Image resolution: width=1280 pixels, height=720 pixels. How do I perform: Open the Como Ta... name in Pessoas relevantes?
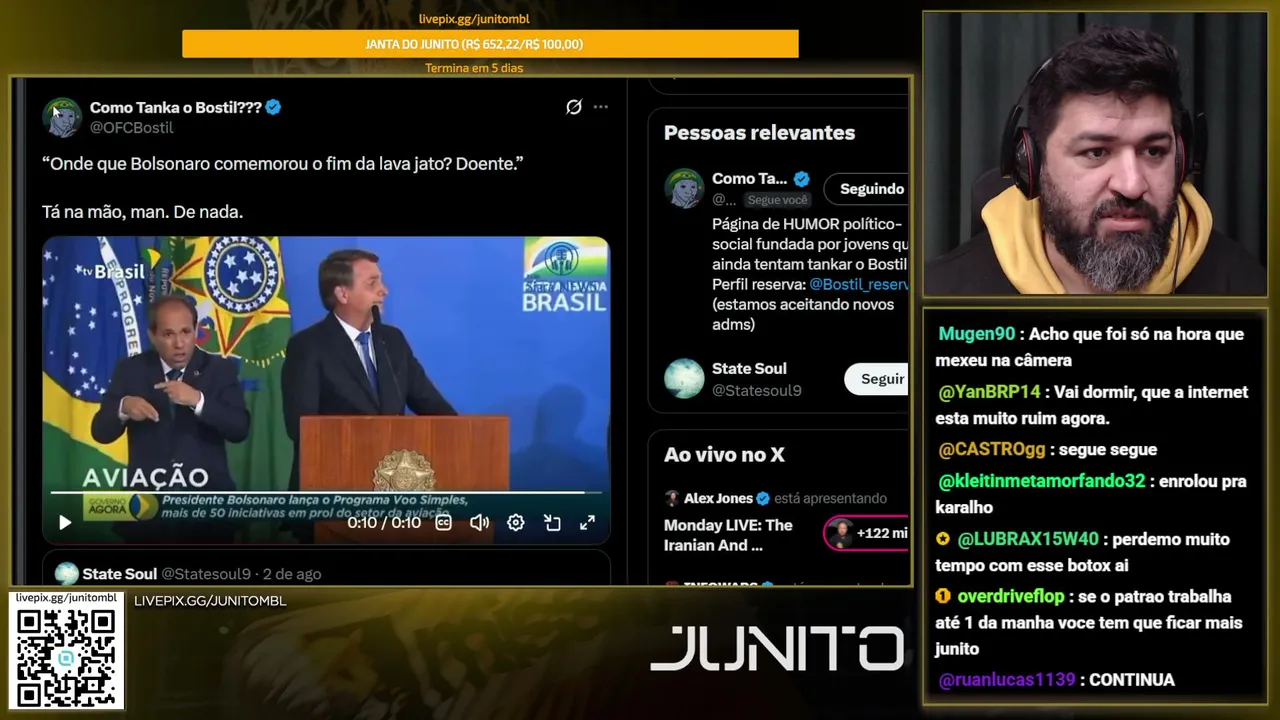750,179
